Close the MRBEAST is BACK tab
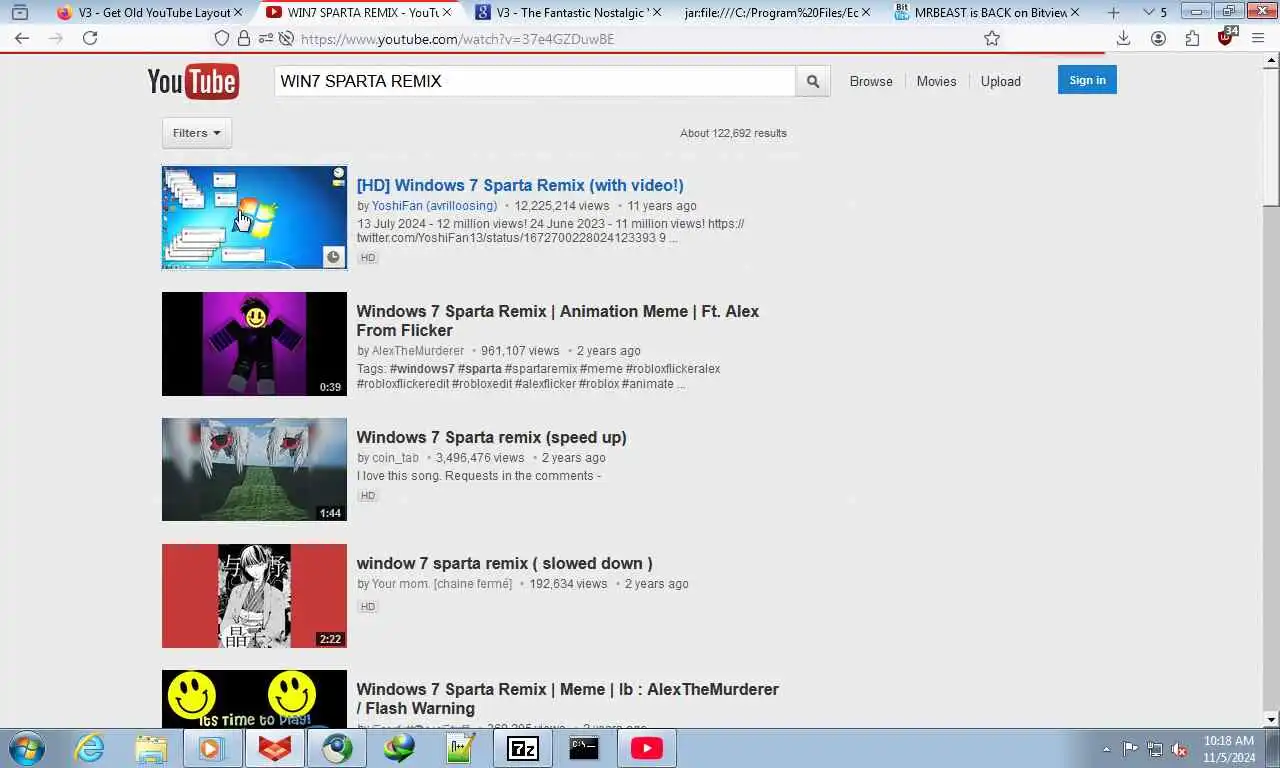This screenshot has height=768, width=1280. click(x=1075, y=12)
